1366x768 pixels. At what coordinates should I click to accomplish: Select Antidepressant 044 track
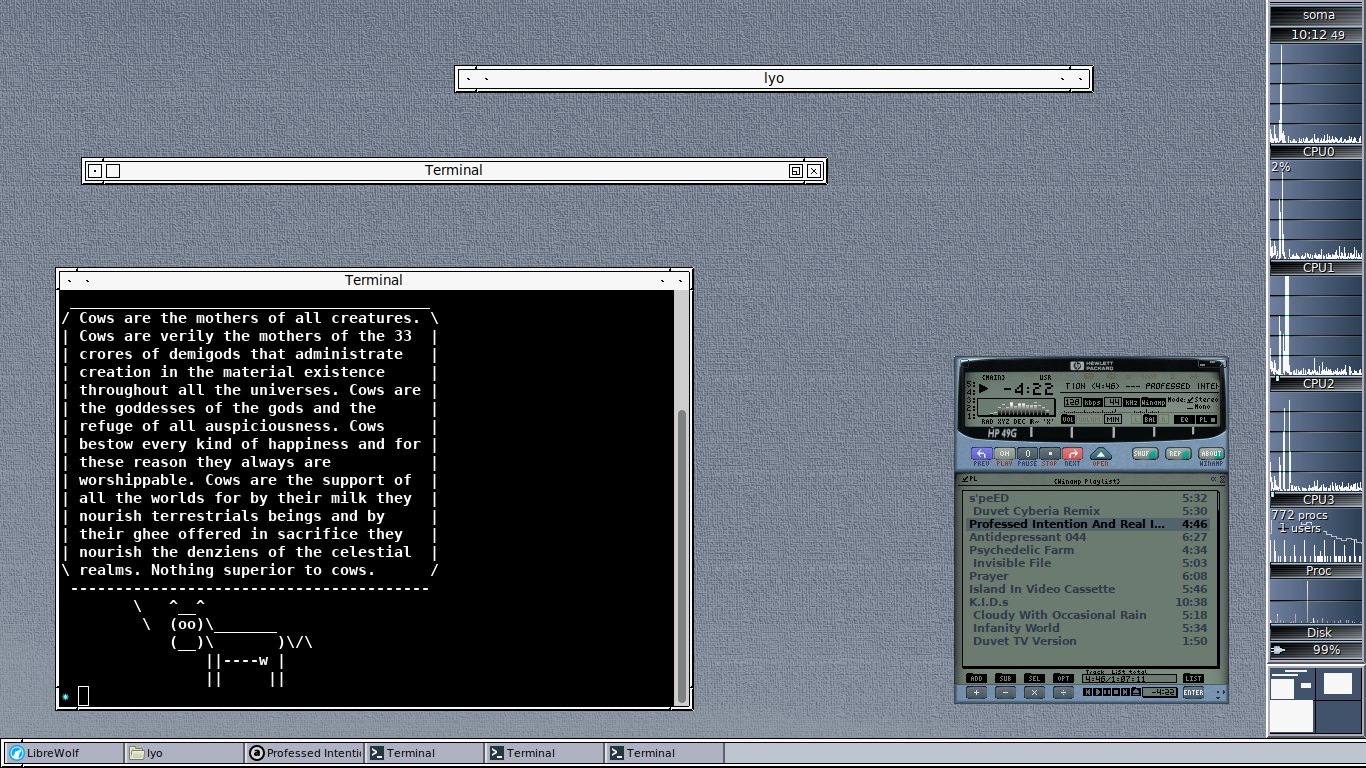(1088, 537)
